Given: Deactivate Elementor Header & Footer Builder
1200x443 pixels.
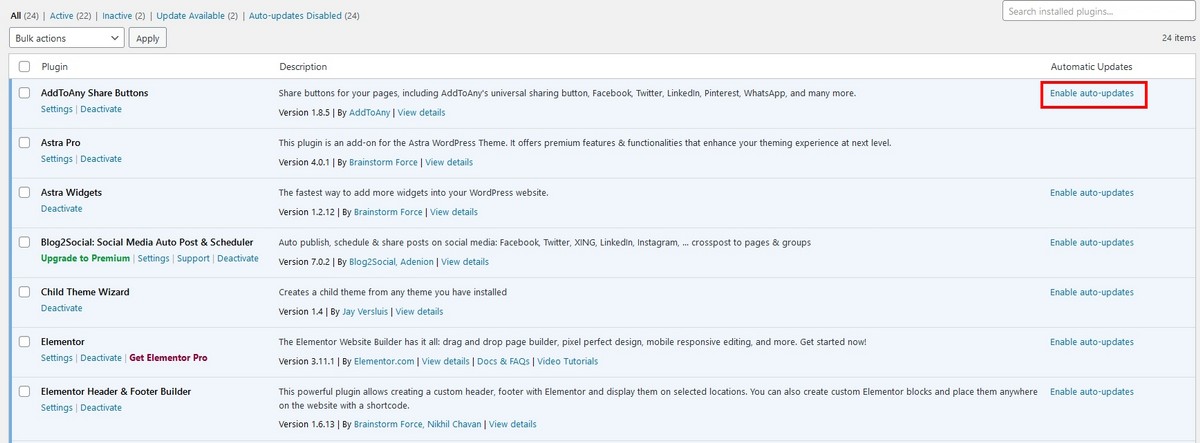Looking at the screenshot, I should [x=101, y=408].
